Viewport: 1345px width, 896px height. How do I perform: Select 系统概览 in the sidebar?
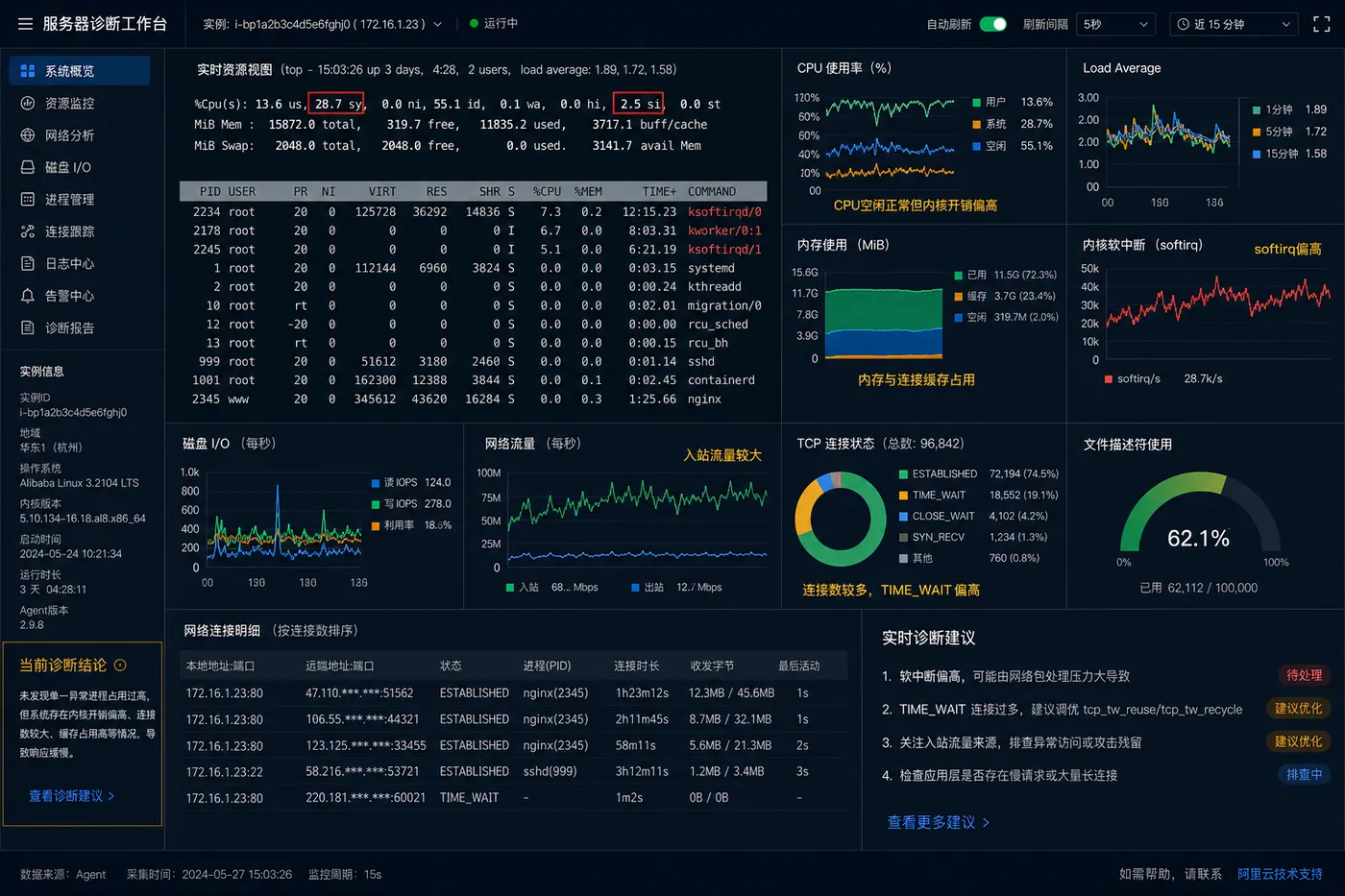[x=79, y=71]
